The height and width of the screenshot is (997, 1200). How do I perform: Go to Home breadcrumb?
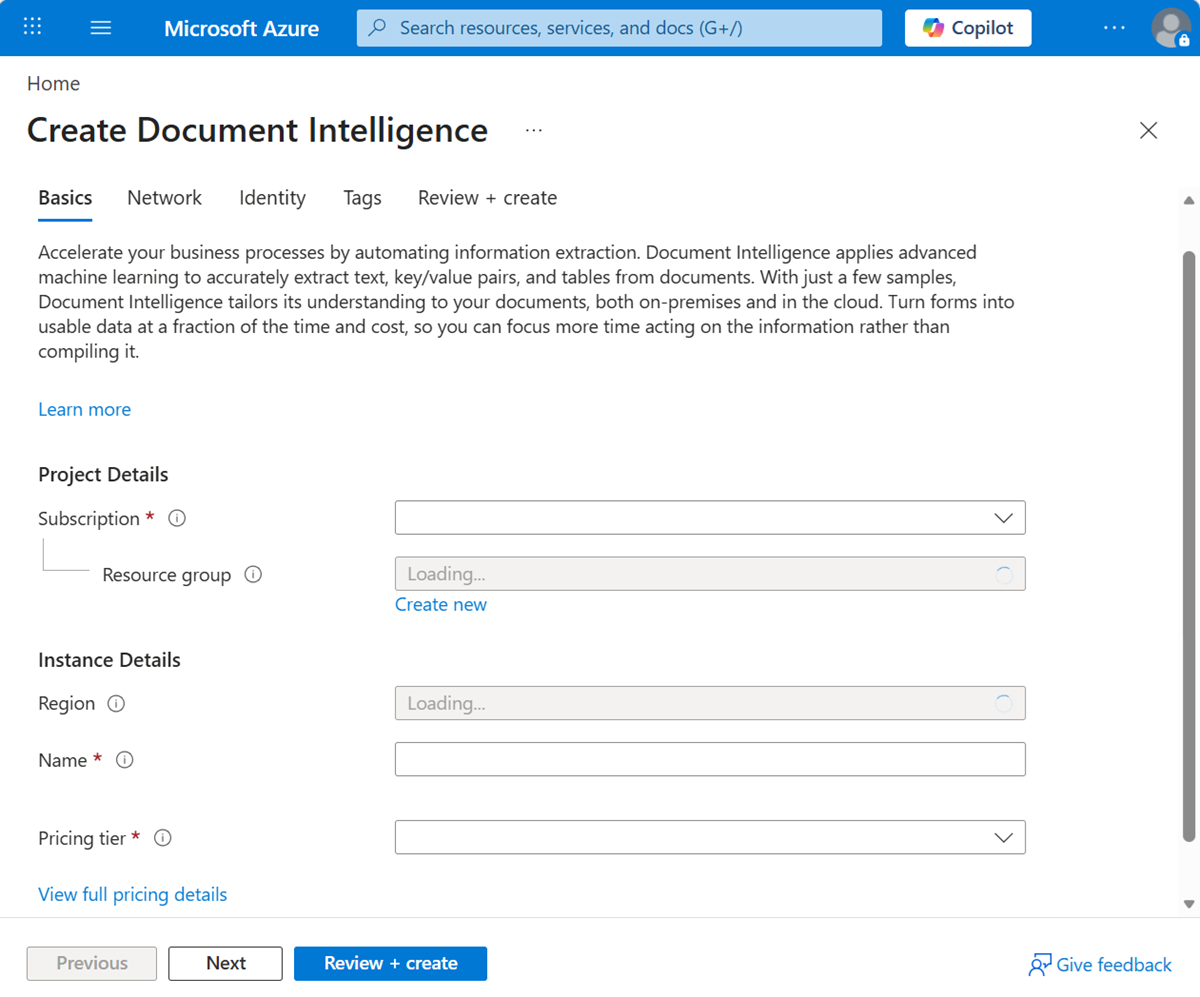point(53,84)
